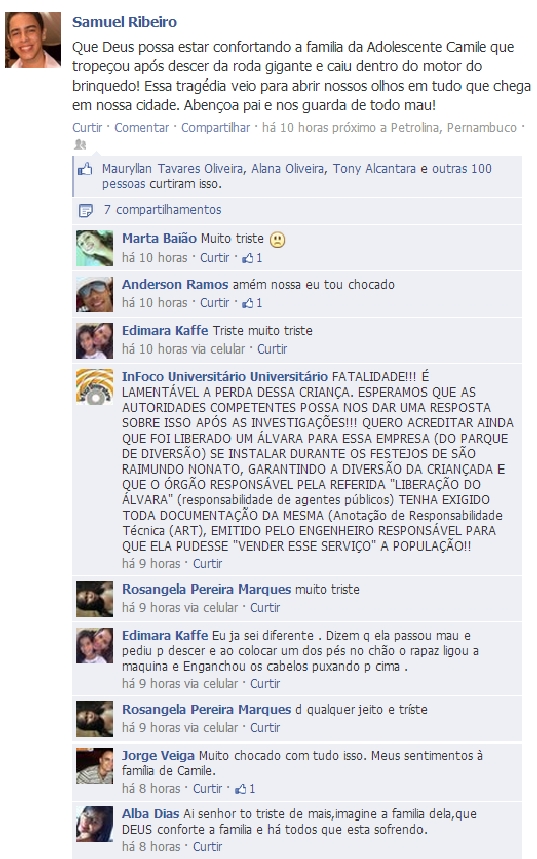Open InFoco Universitário's avatar image

[94, 387]
